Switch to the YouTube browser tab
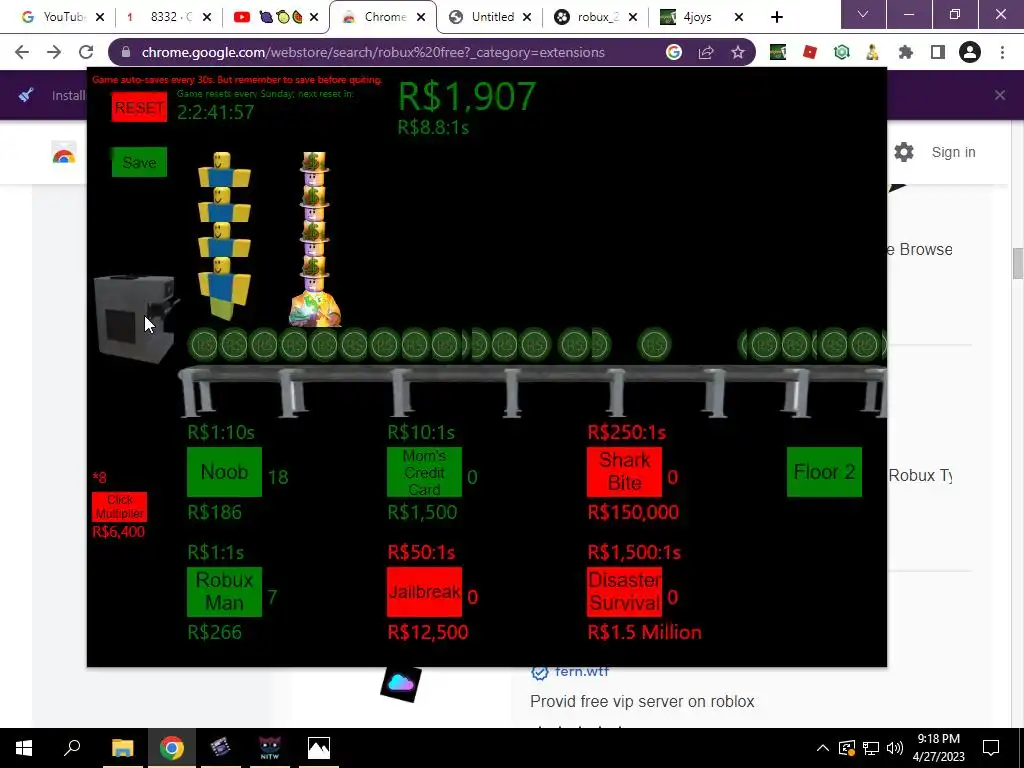The width and height of the screenshot is (1024, 768). (62, 17)
